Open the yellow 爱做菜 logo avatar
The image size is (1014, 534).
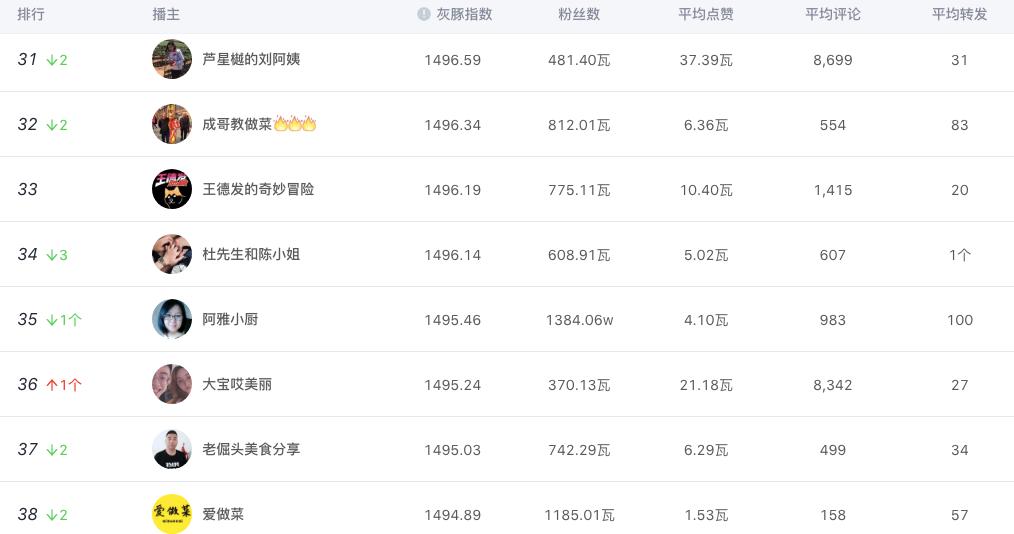[x=172, y=514]
